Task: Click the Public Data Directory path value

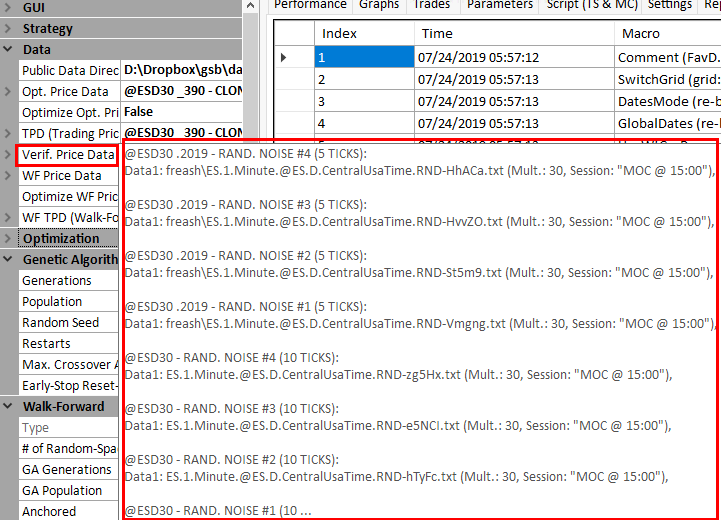Action: click(180, 71)
